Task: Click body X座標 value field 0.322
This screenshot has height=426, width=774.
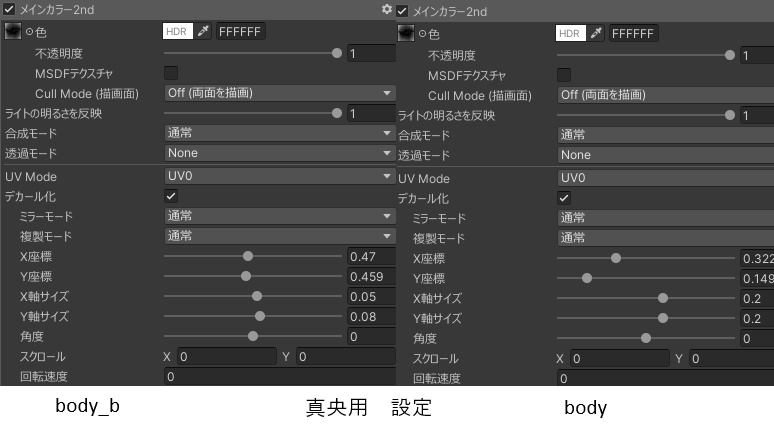Action: tap(757, 259)
